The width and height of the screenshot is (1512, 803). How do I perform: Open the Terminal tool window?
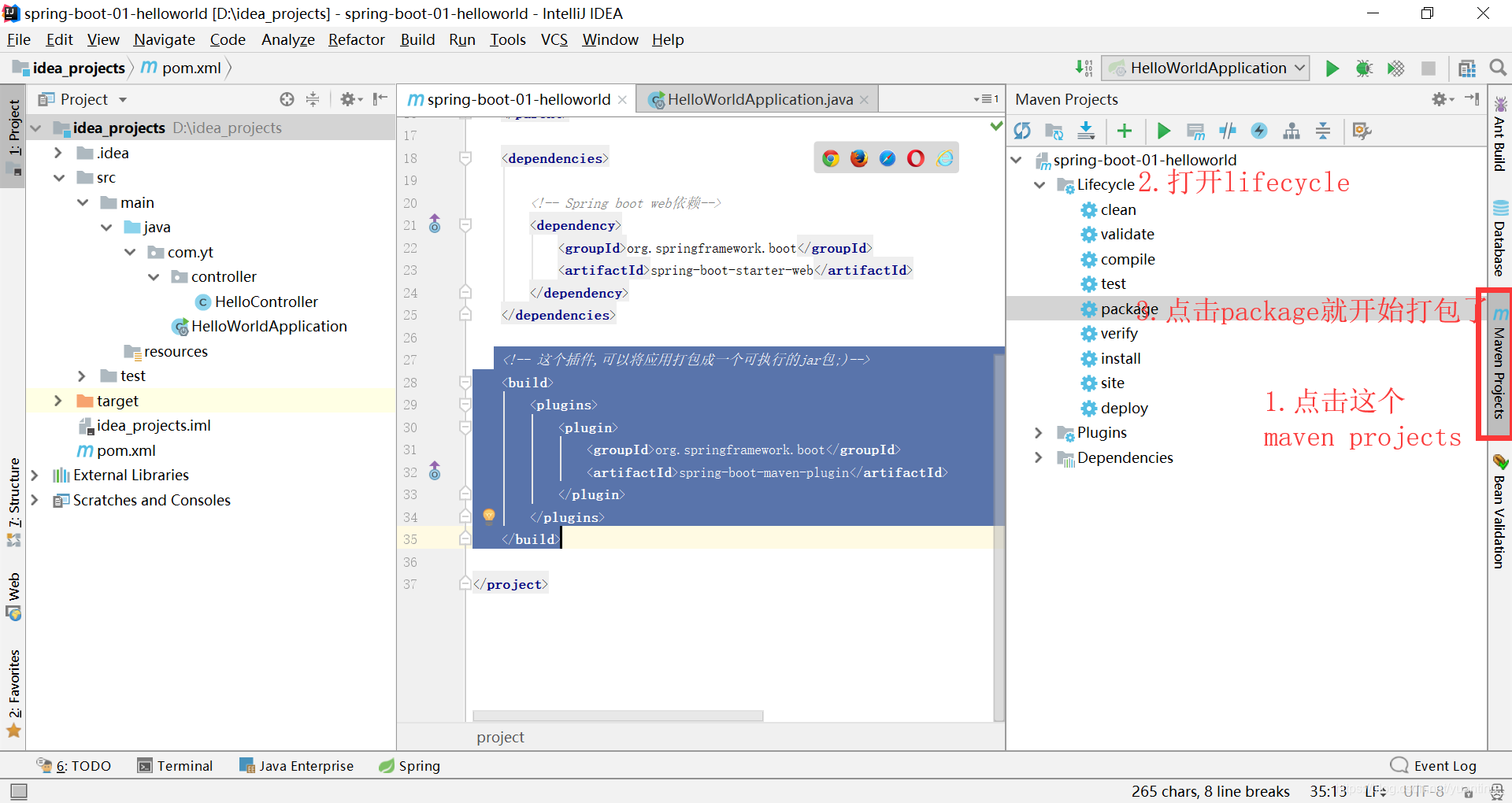175,766
